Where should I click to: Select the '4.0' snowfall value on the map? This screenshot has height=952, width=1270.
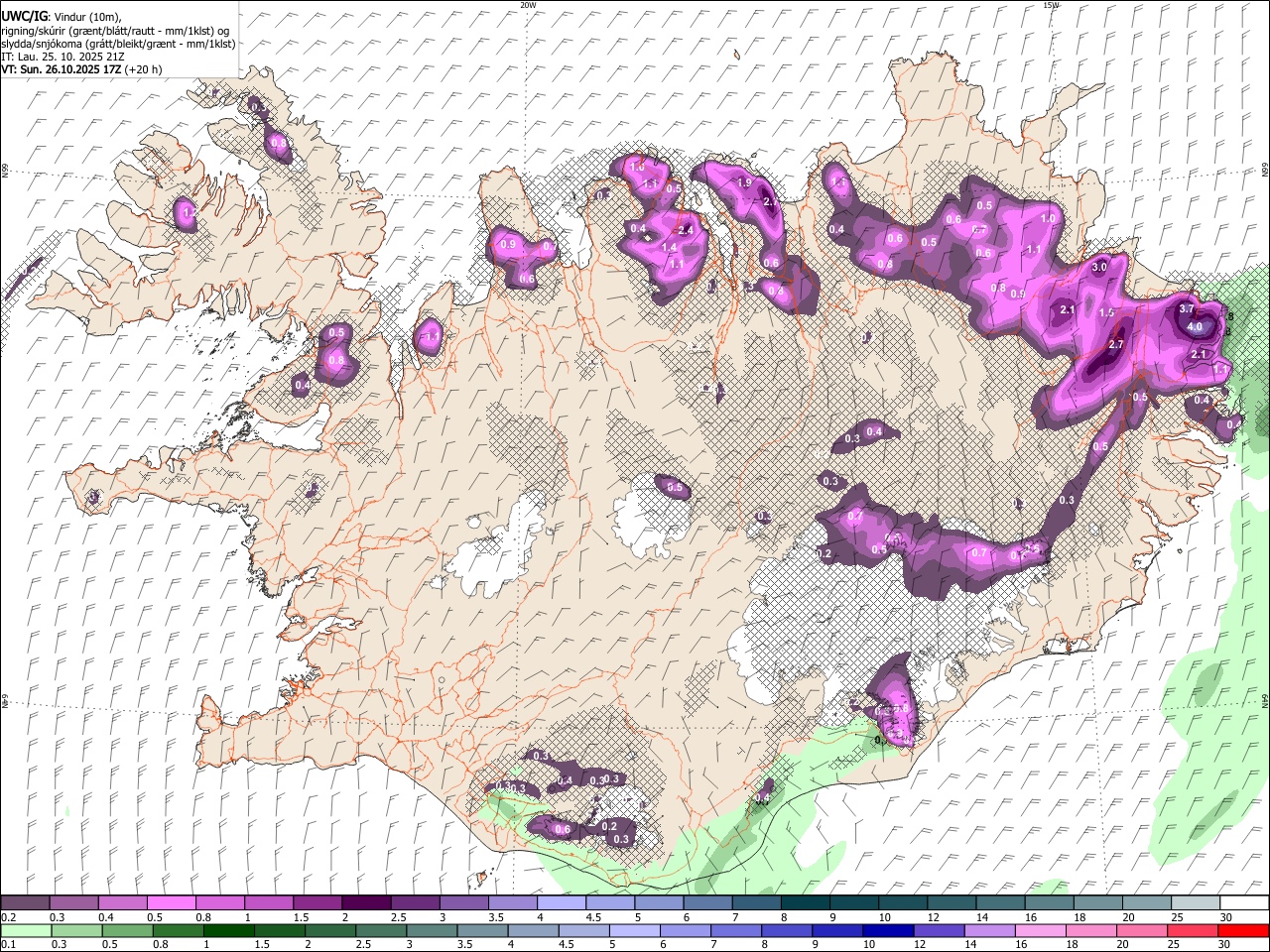click(x=1195, y=327)
